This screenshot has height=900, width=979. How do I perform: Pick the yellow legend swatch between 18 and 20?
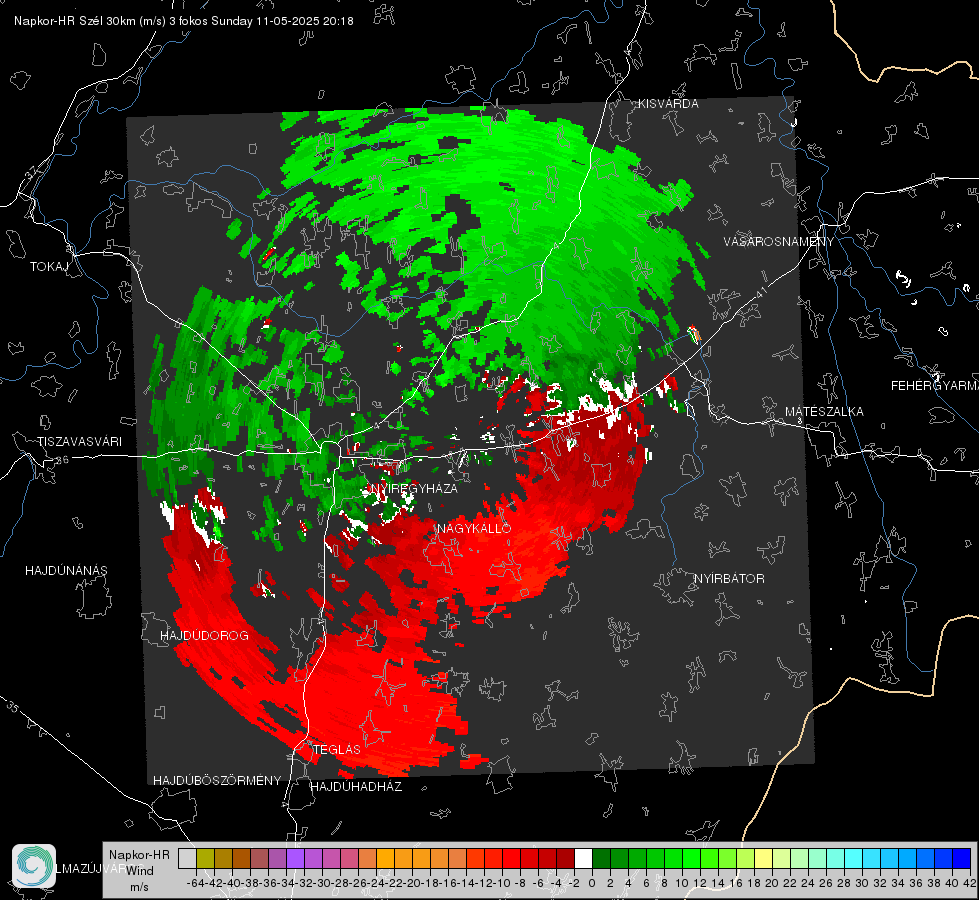[x=763, y=859]
